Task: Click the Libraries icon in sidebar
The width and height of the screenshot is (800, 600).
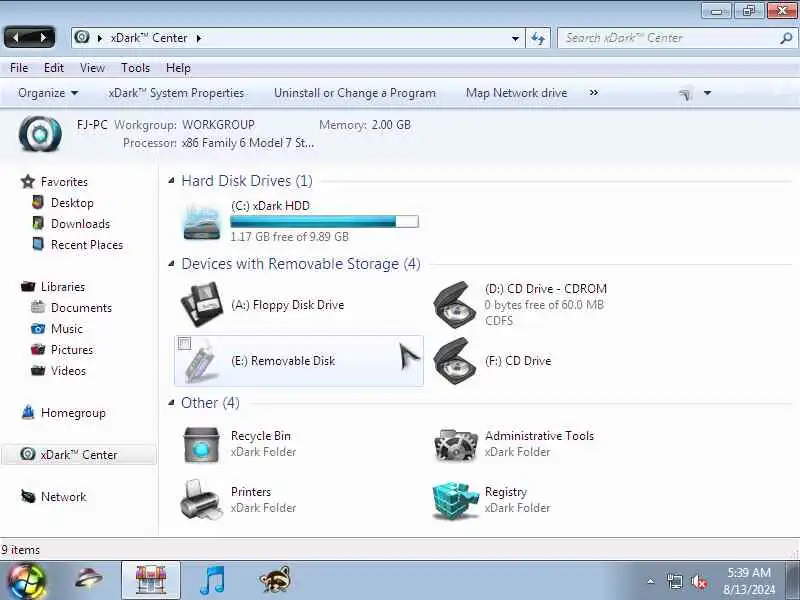Action: pyautogui.click(x=28, y=286)
